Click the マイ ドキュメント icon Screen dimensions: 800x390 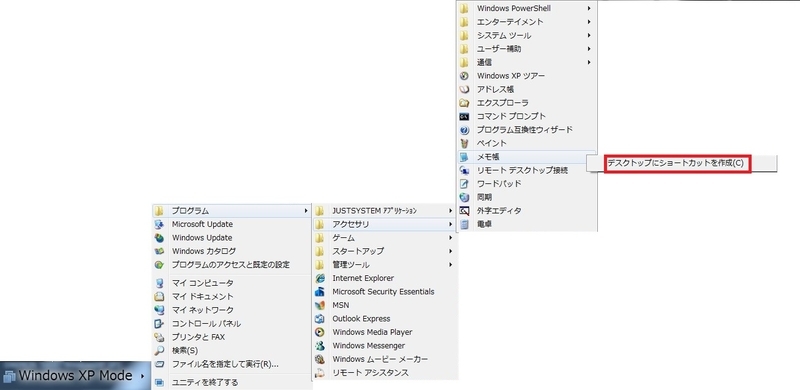click(159, 297)
